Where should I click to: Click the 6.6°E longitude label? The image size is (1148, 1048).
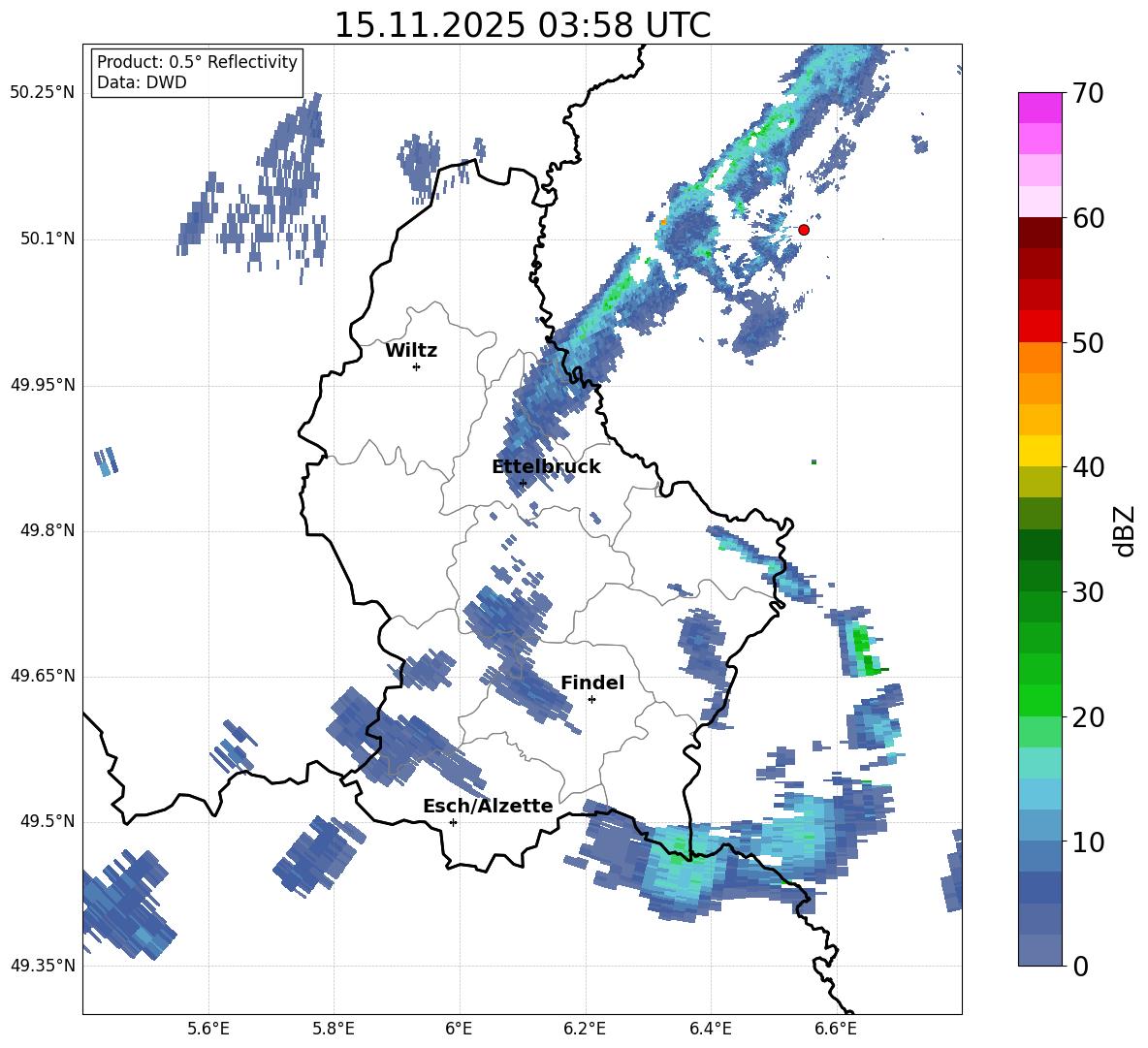pos(836,1029)
